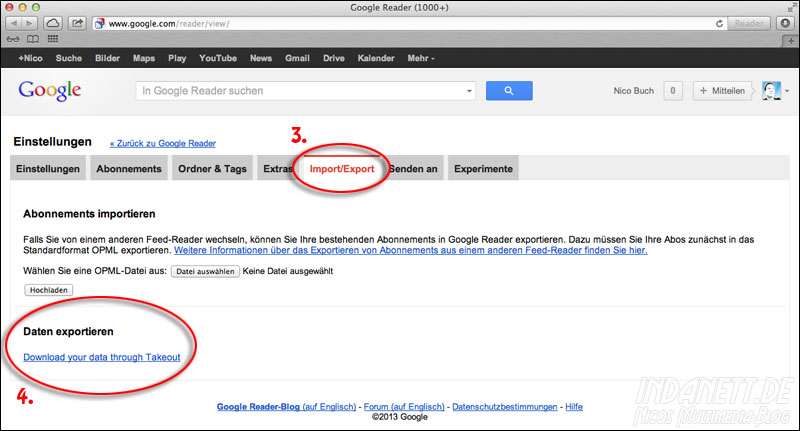Image resolution: width=800 pixels, height=431 pixels.
Task: Open Suche in the Google bar
Action: (x=69, y=58)
